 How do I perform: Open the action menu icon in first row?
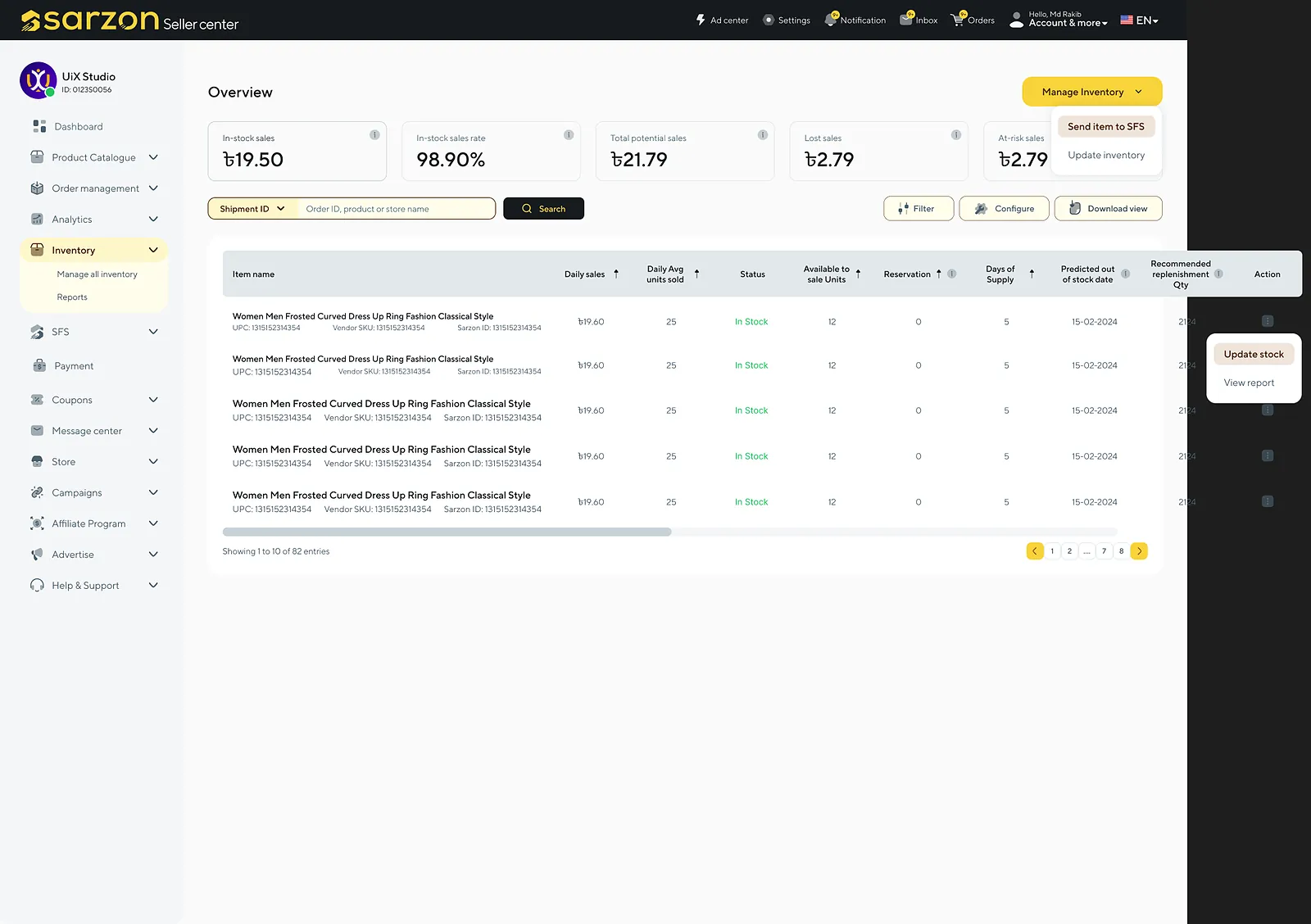pyautogui.click(x=1268, y=321)
